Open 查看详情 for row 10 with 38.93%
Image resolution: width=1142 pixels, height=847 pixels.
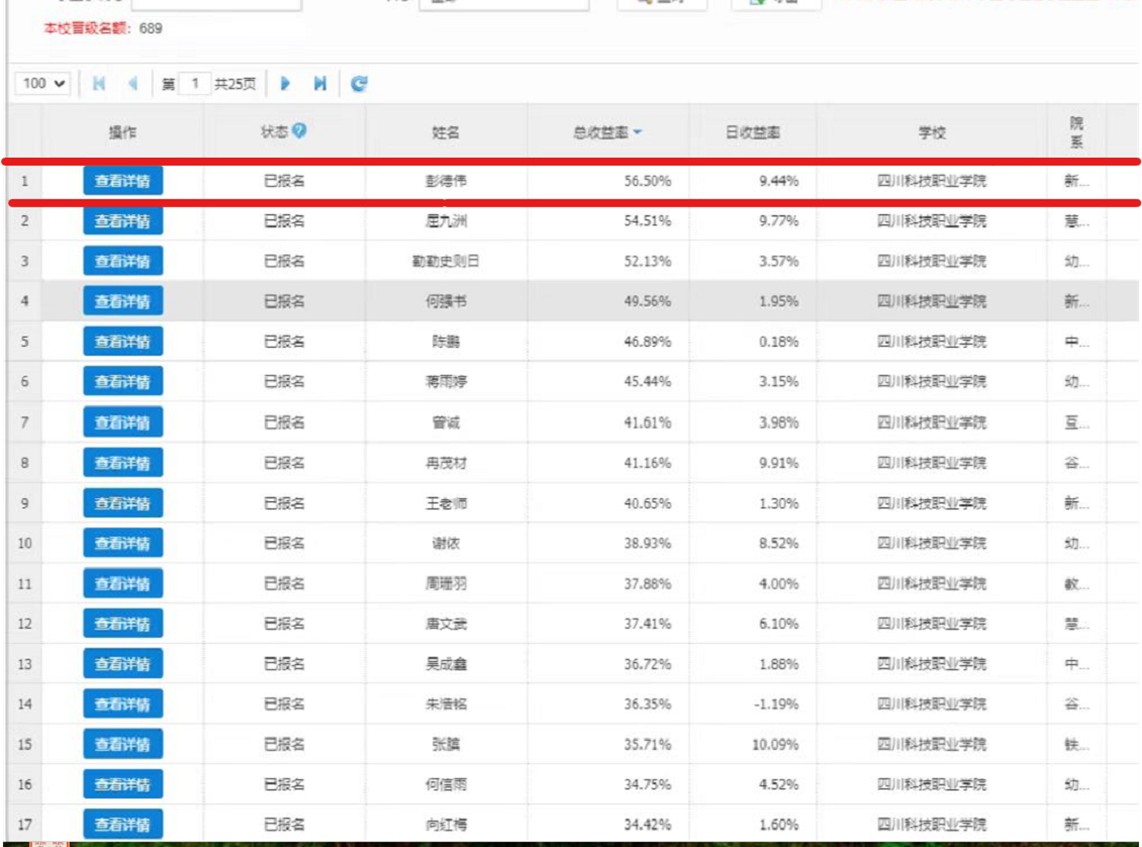[x=123, y=543]
